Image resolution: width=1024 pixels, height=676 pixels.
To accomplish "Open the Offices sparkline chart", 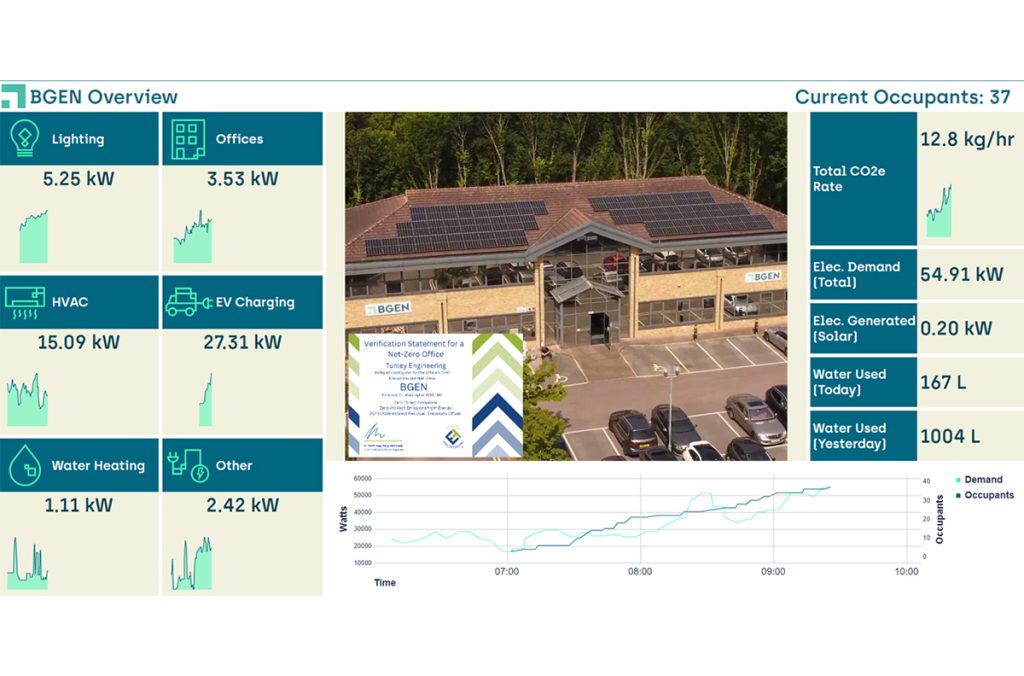I will click(x=193, y=236).
